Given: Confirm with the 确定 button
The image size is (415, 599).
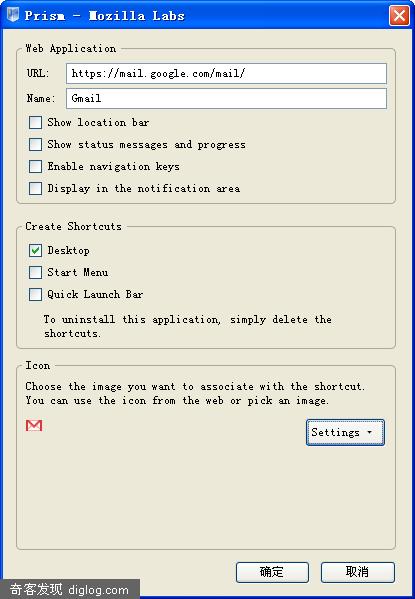Looking at the screenshot, I should [x=272, y=572].
